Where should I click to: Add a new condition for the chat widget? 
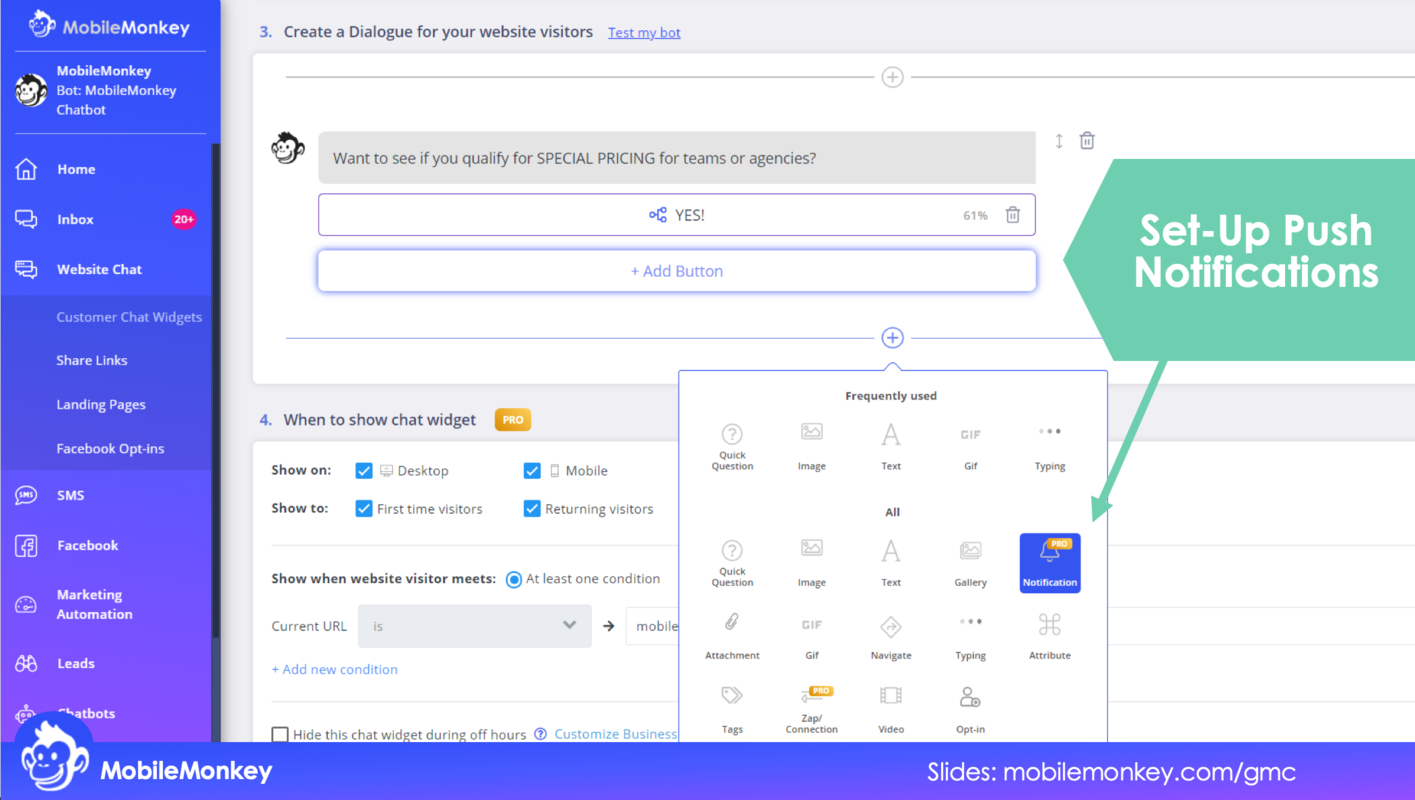coord(334,669)
